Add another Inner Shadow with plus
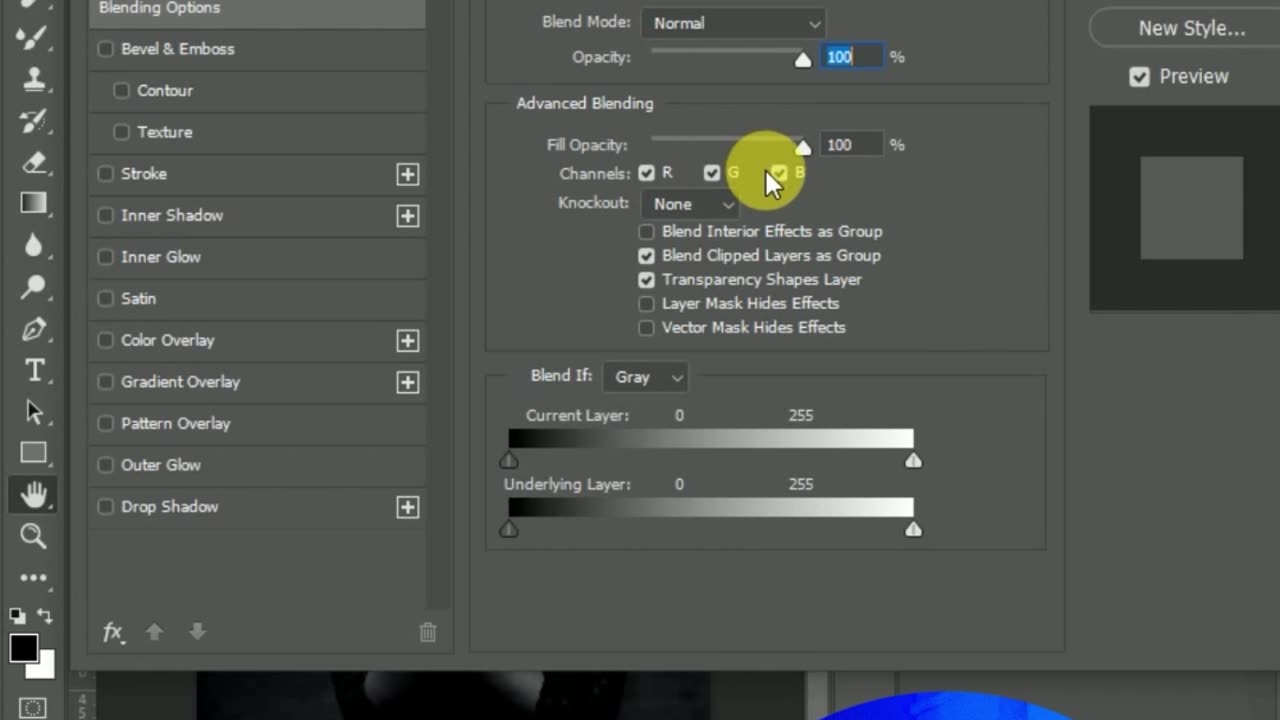This screenshot has width=1280, height=720. click(407, 216)
